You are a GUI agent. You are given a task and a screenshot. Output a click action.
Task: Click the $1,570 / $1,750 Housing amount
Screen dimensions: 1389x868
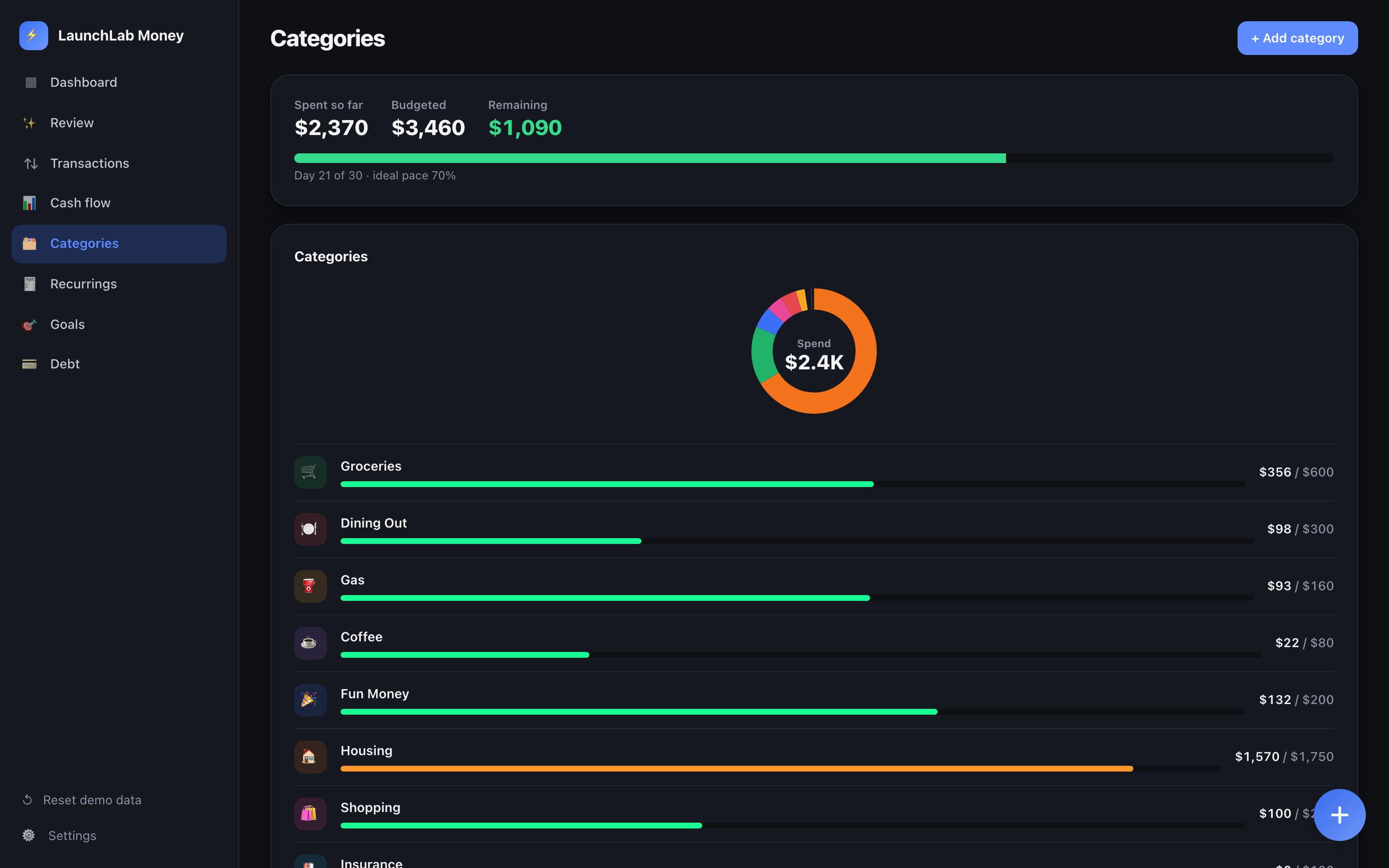point(1284,757)
